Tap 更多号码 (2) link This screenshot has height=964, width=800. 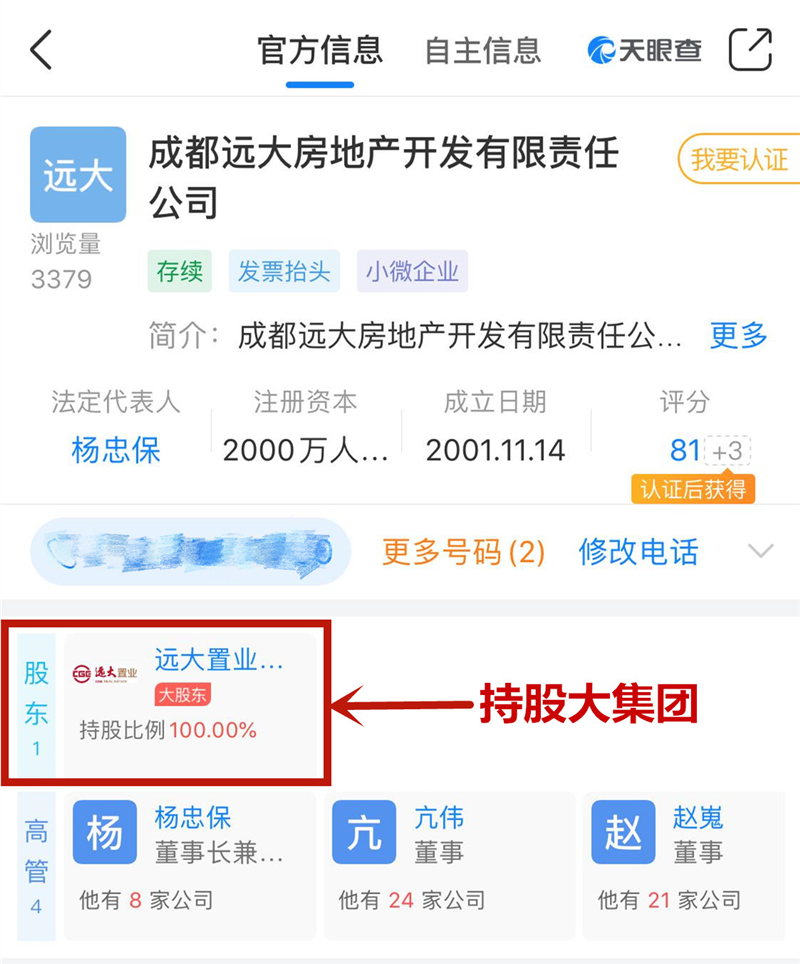[463, 551]
